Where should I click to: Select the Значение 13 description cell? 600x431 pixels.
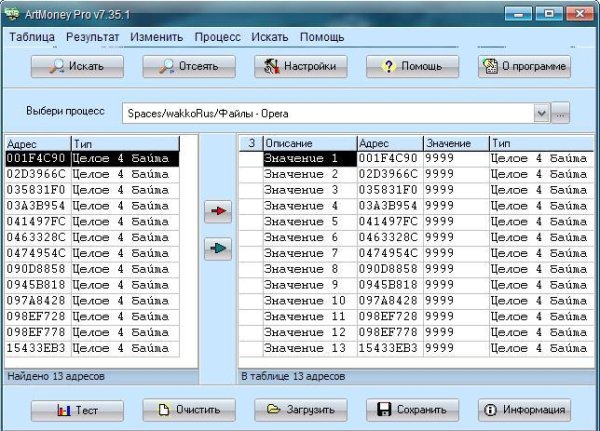[x=310, y=348]
